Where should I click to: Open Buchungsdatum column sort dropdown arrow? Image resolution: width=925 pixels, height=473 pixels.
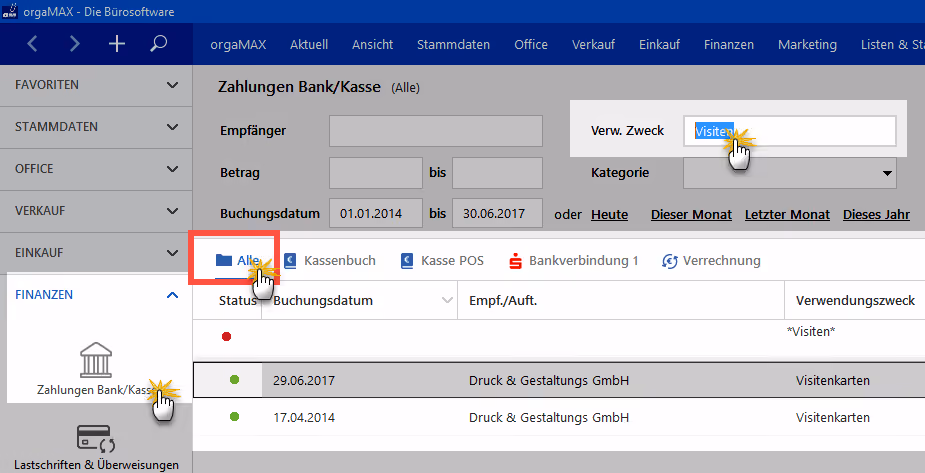click(x=447, y=300)
